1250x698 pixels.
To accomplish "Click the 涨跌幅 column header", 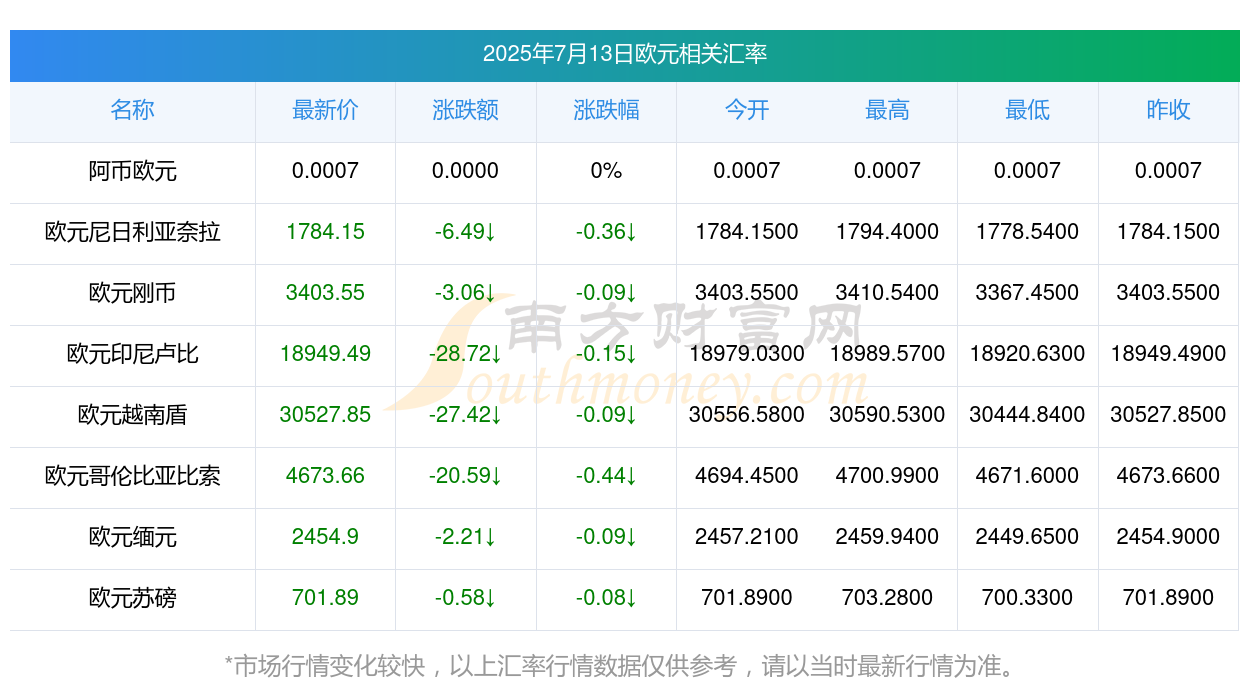I will [x=606, y=110].
